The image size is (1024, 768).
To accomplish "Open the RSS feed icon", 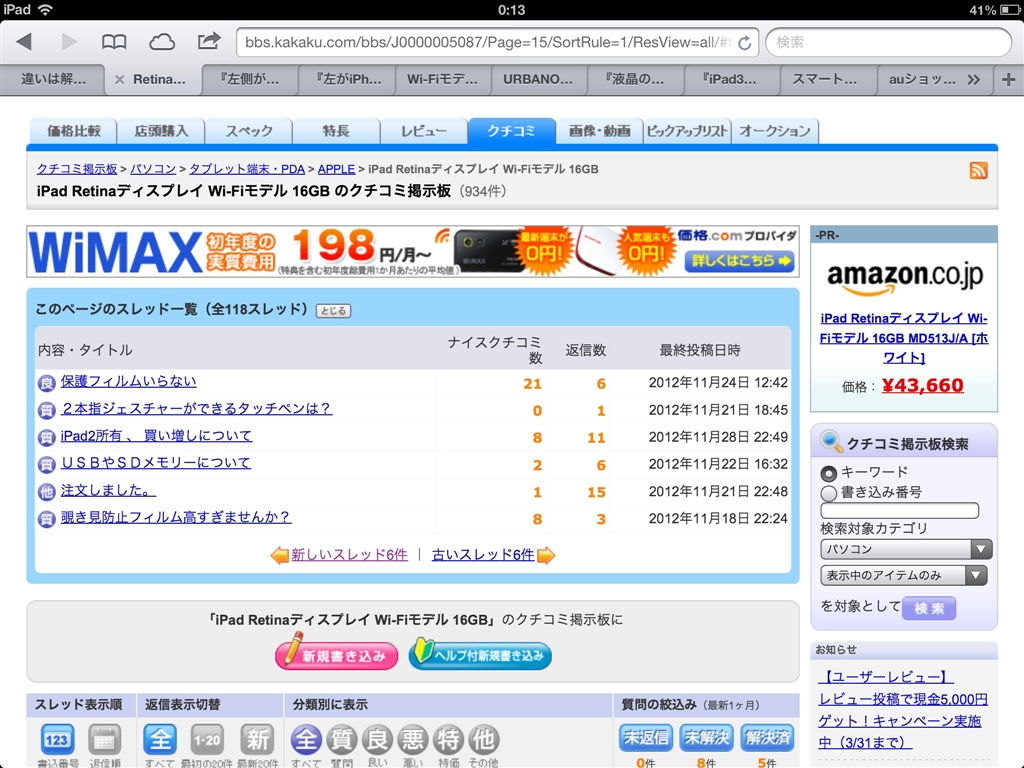I will [978, 170].
